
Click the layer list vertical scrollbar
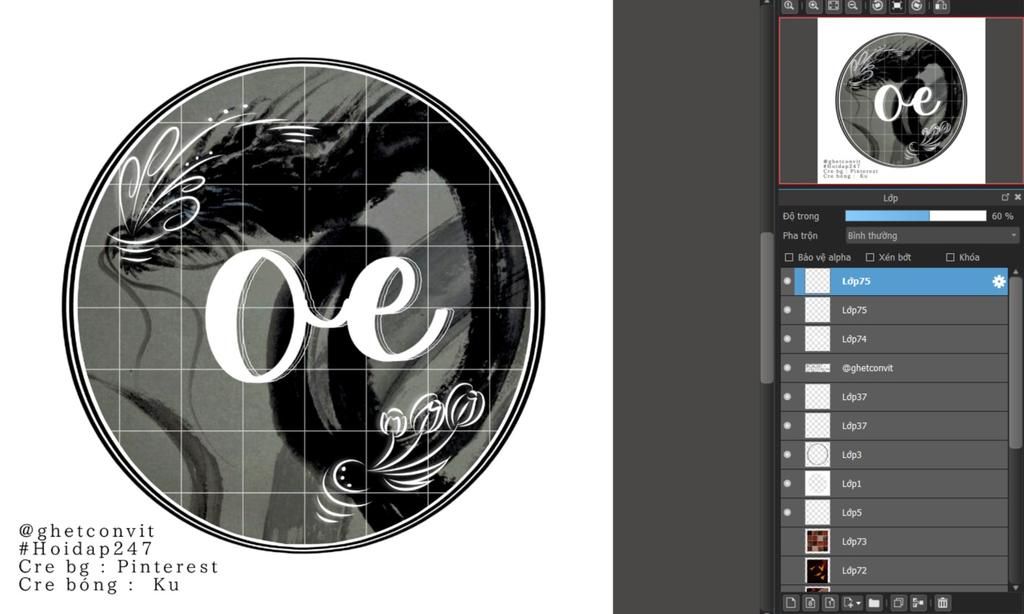click(1015, 363)
